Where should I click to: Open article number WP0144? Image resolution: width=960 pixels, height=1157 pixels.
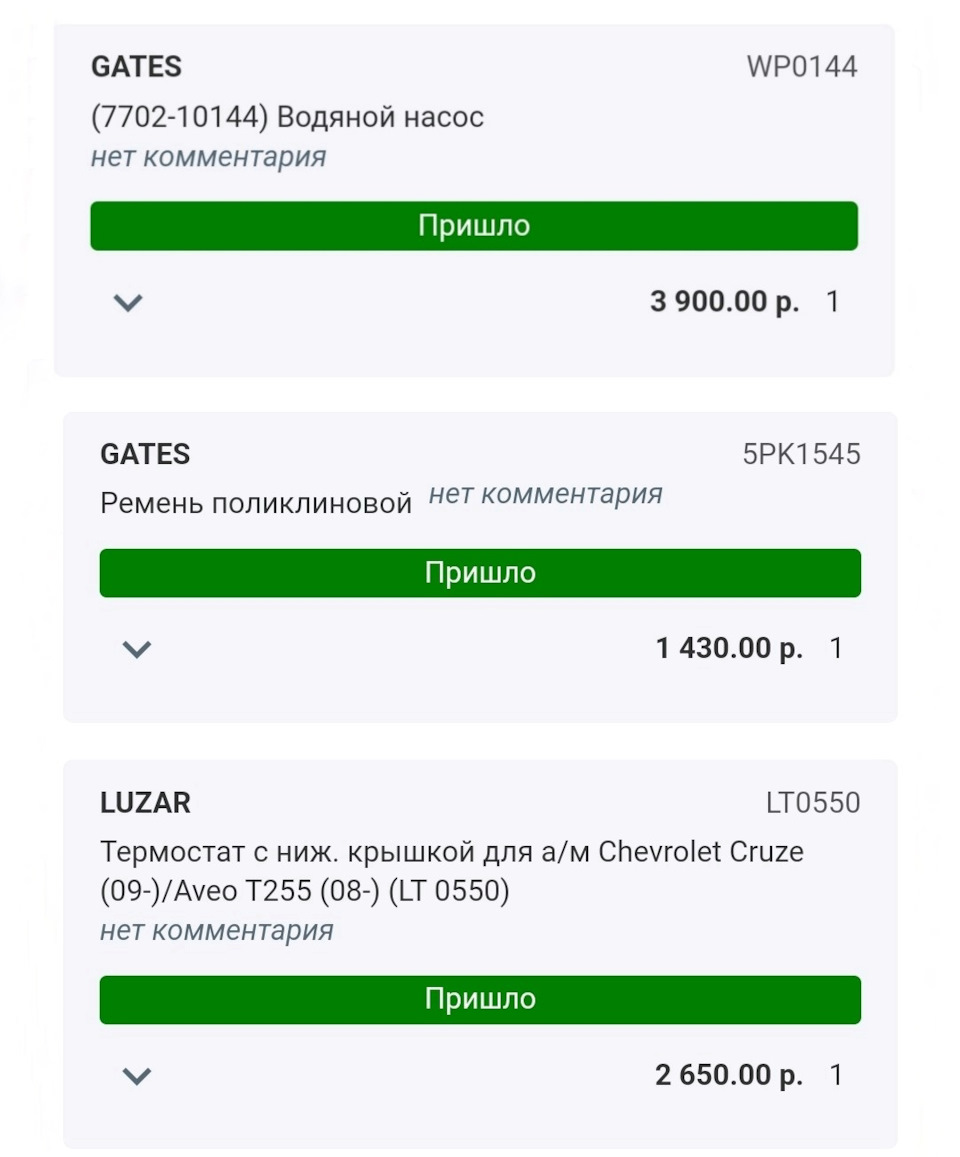pyautogui.click(x=802, y=67)
